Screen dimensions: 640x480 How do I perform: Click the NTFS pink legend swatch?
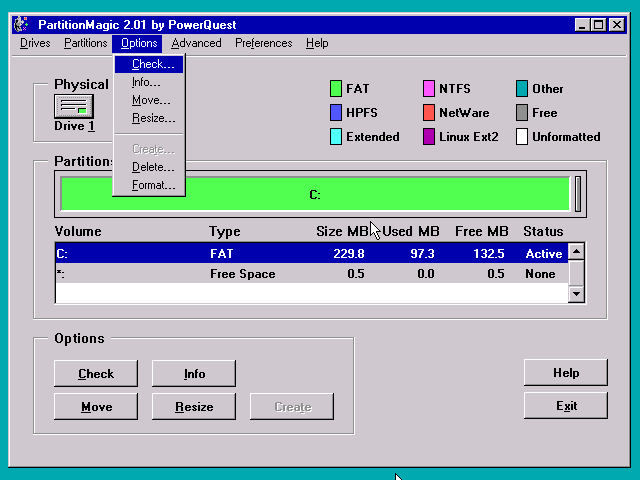pos(429,89)
